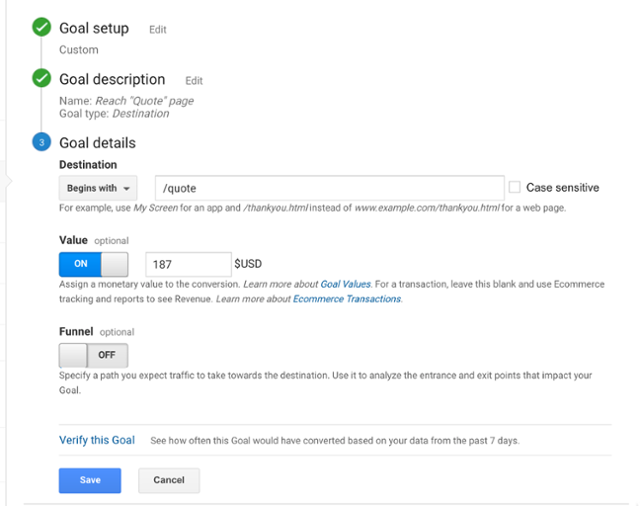Click the Goal setup heading
Screen dimensions: 640x506
[94, 28]
